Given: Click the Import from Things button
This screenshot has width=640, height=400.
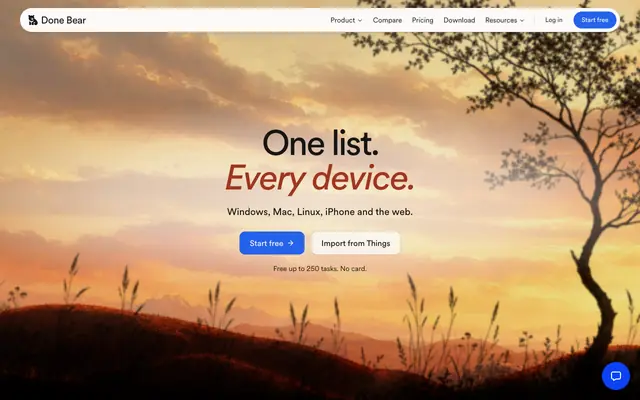Looking at the screenshot, I should coord(356,243).
